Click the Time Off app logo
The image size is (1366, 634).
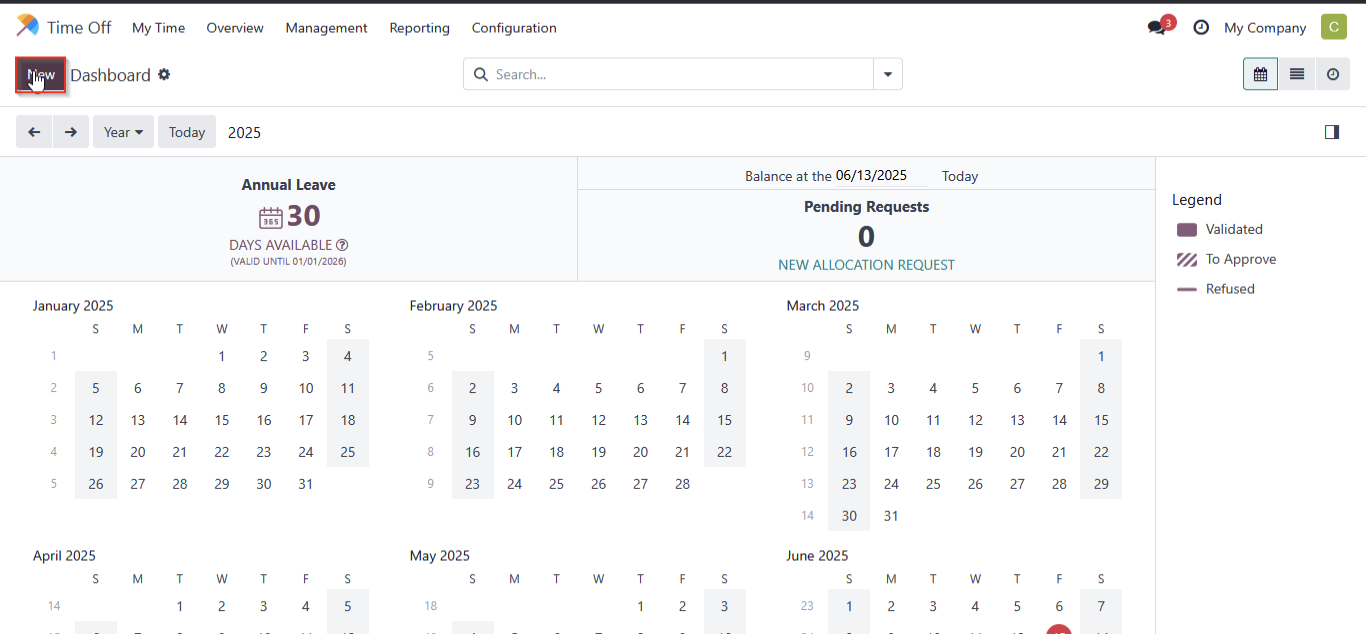pyautogui.click(x=28, y=27)
